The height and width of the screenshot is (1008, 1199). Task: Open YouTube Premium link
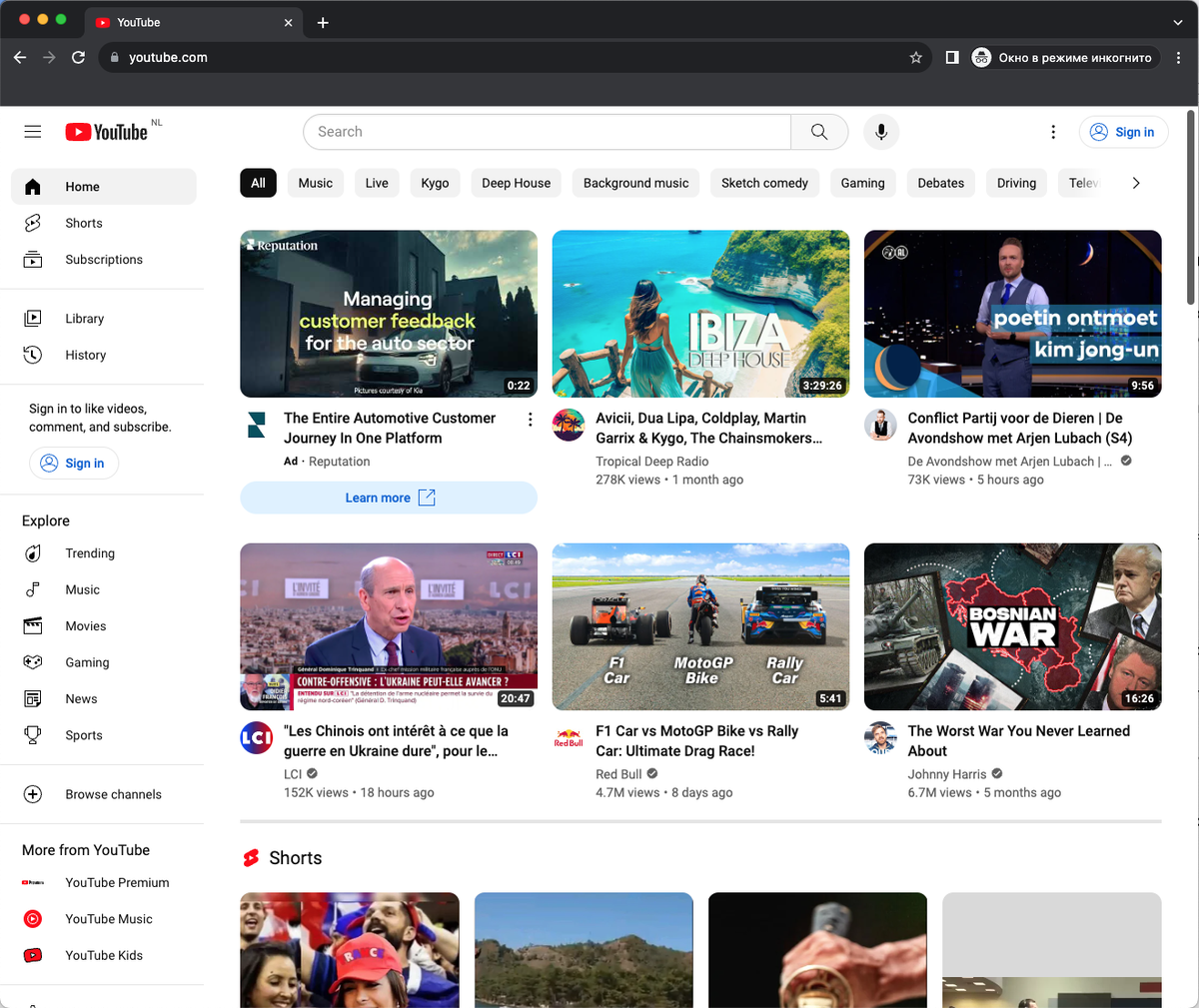(104, 882)
